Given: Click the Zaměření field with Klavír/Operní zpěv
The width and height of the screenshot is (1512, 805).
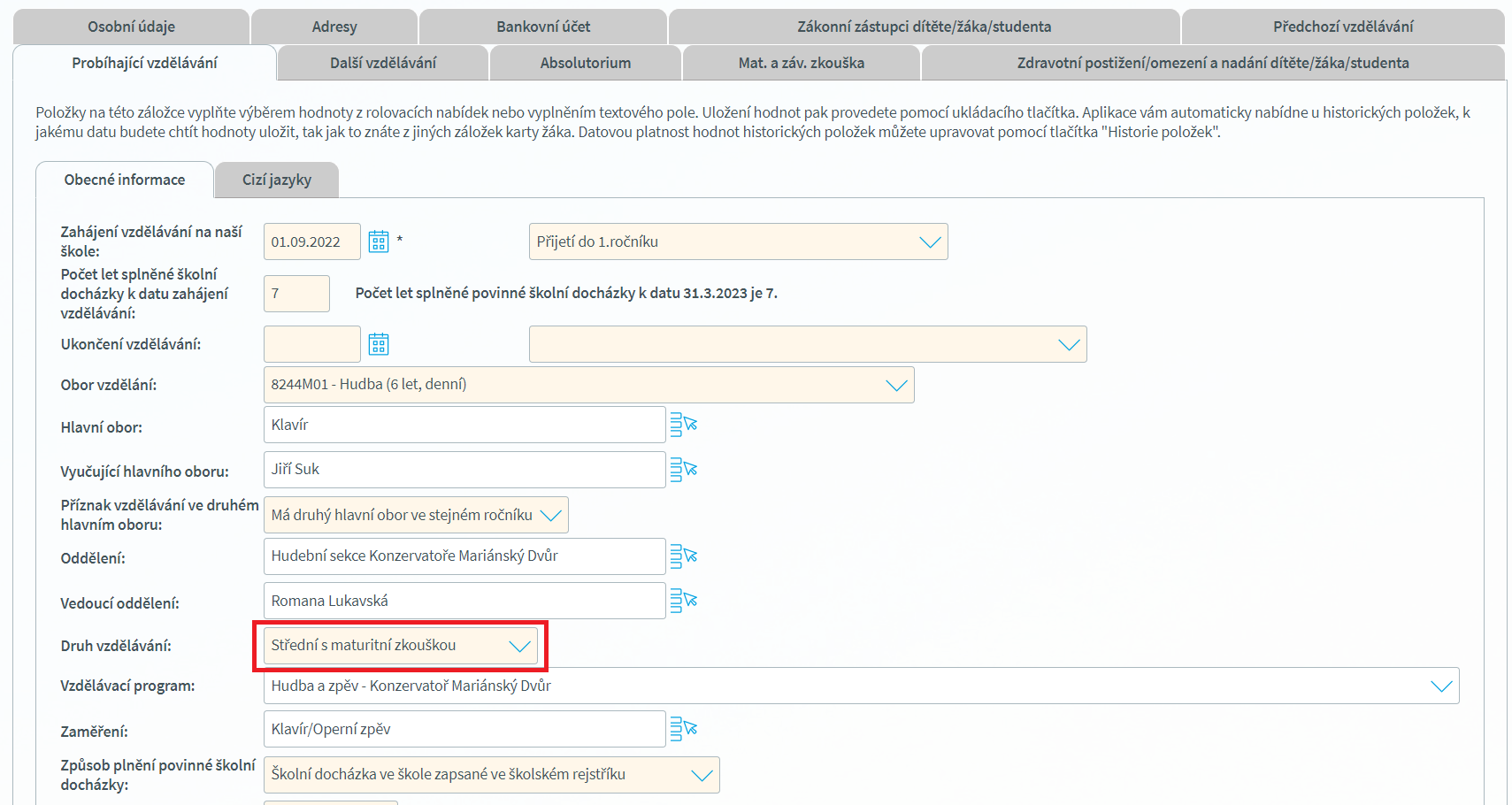Looking at the screenshot, I should [464, 729].
